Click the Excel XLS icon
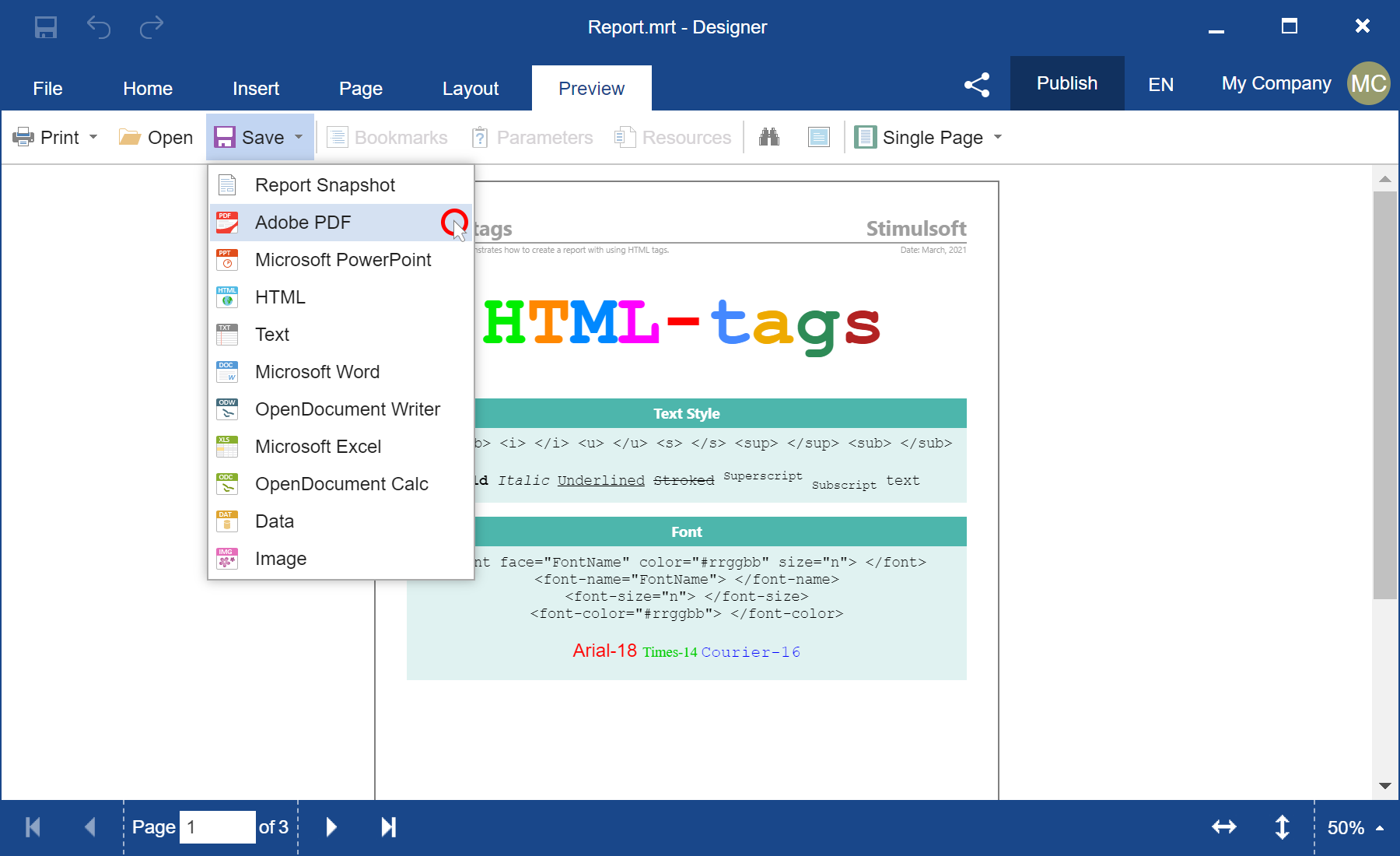 tap(227, 447)
